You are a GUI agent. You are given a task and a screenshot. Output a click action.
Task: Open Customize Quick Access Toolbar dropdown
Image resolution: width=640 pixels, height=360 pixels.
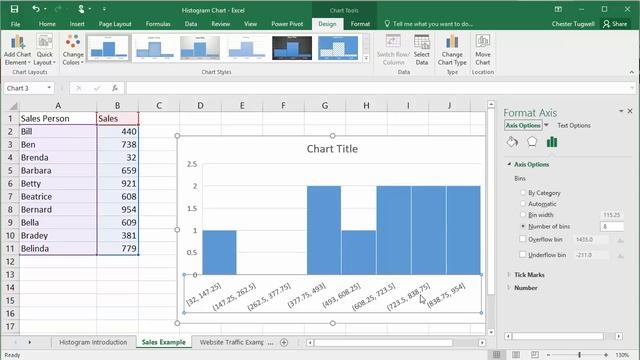[104, 9]
